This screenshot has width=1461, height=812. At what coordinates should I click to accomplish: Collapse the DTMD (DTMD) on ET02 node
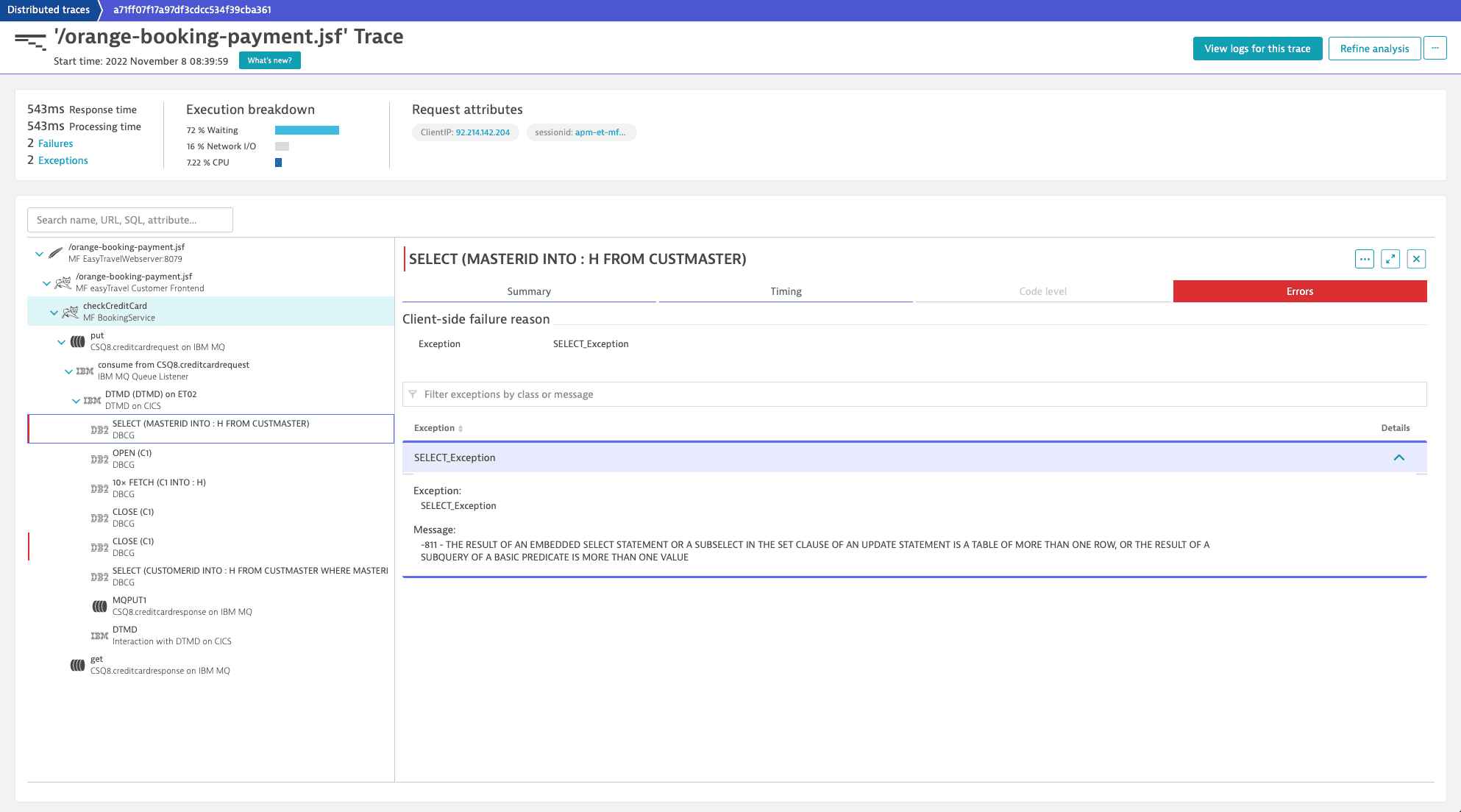[x=76, y=401]
